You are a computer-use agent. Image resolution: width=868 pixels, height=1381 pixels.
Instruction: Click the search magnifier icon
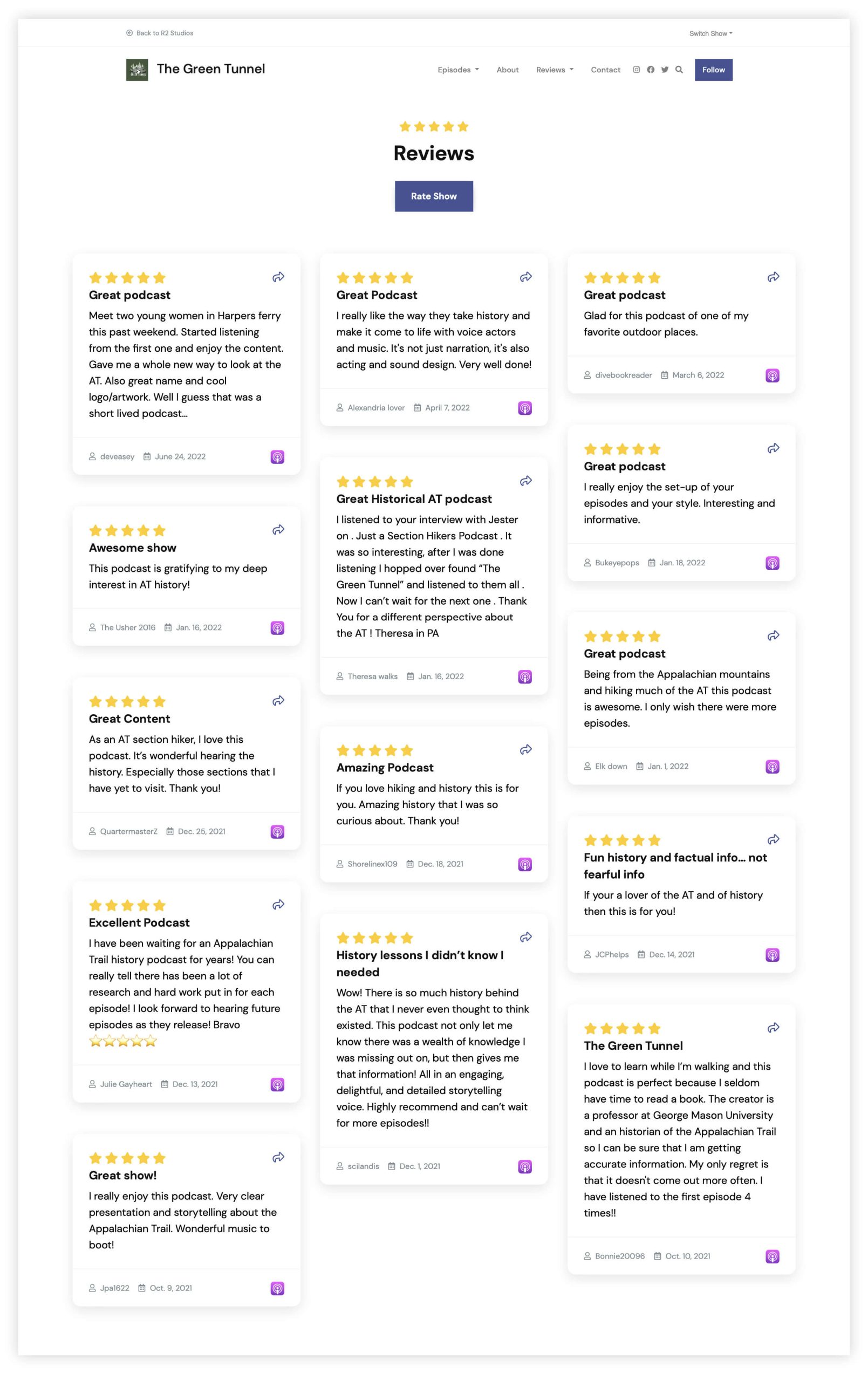679,70
